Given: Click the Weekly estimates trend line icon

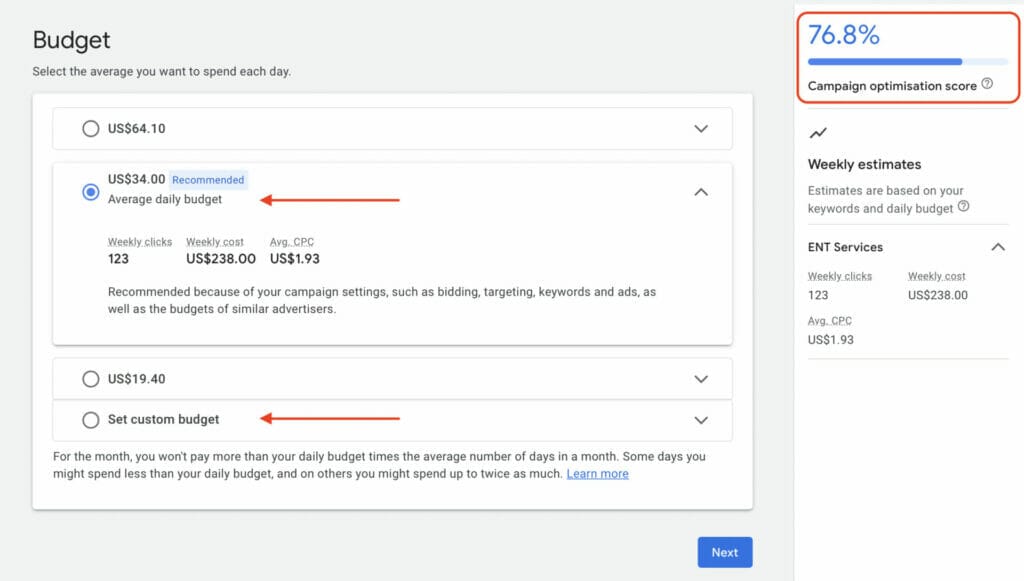Looking at the screenshot, I should pos(818,132).
